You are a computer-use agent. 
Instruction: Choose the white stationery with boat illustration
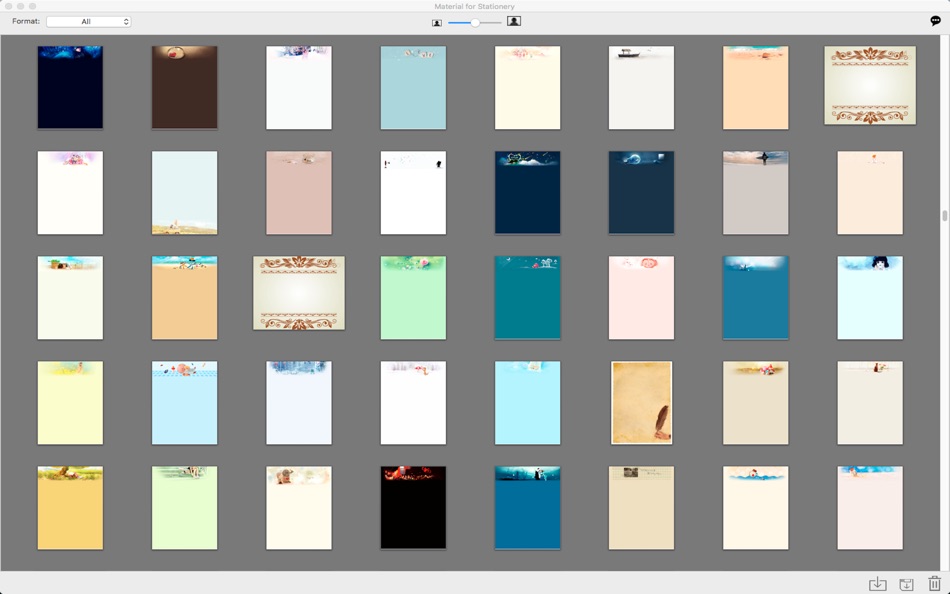[x=642, y=87]
